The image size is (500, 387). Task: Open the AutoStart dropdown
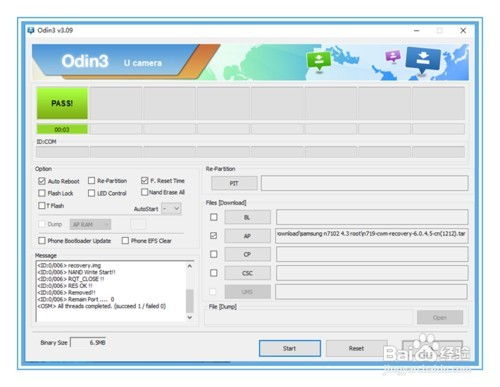[x=171, y=209]
